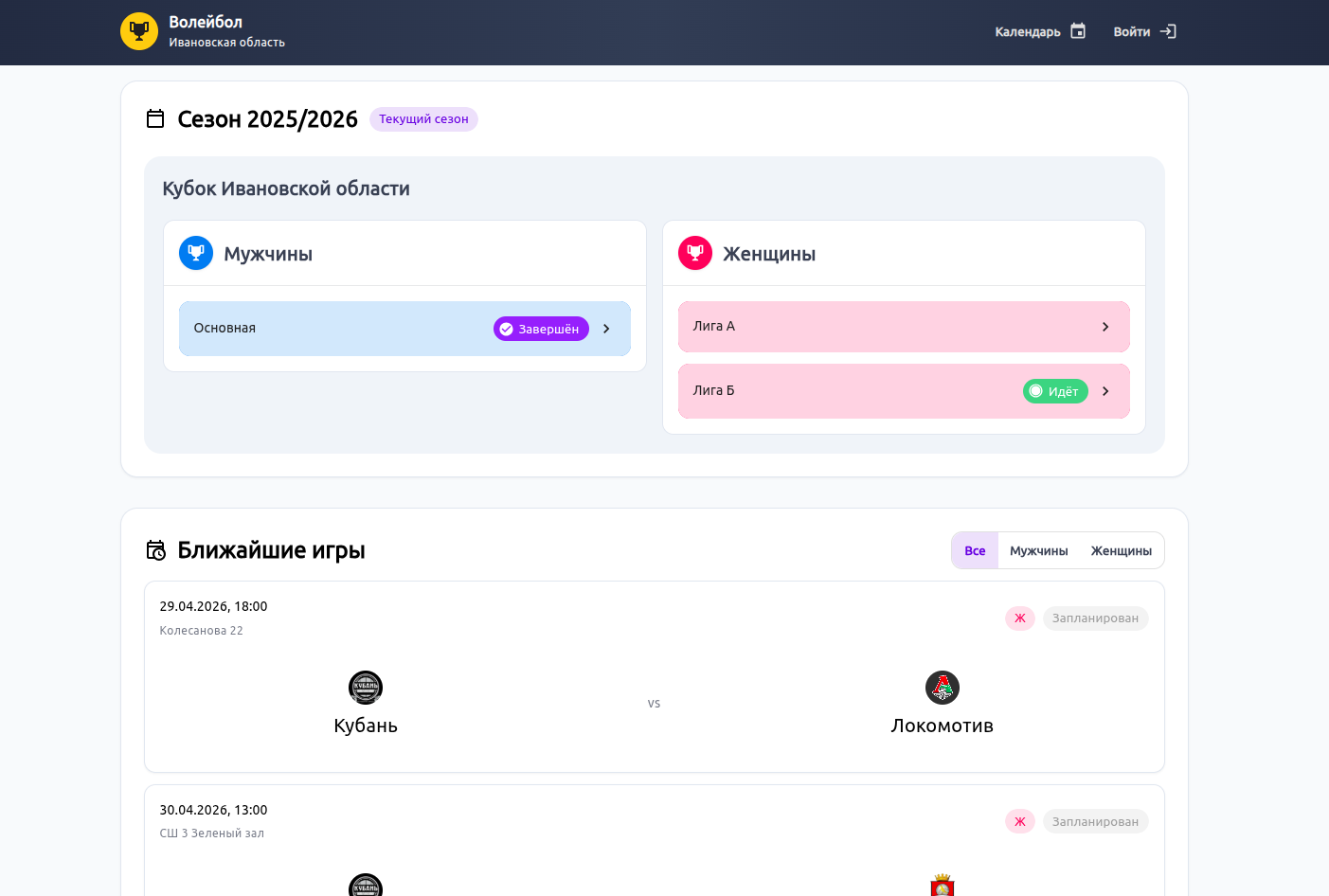Image resolution: width=1329 pixels, height=896 pixels.
Task: Click Войти to sign in
Action: point(1131,32)
